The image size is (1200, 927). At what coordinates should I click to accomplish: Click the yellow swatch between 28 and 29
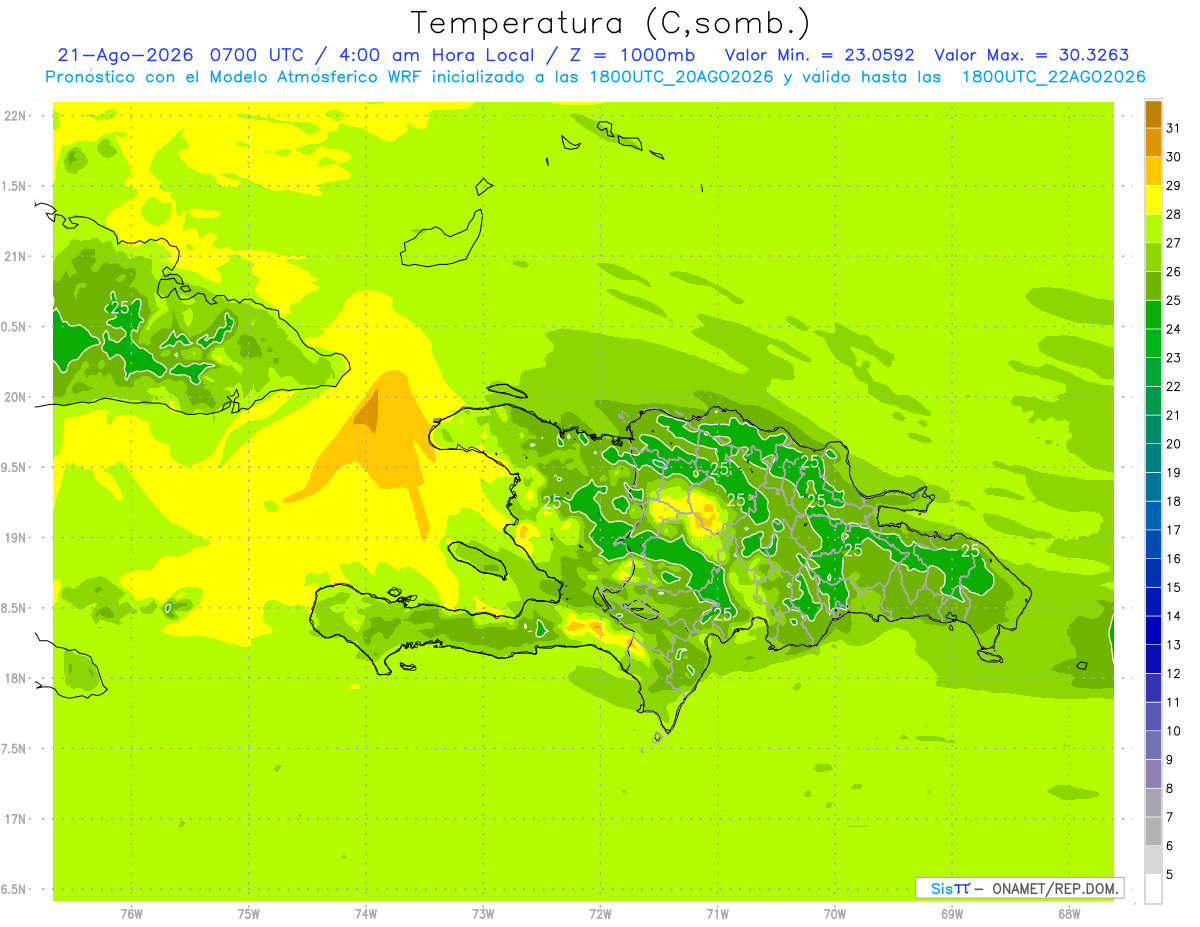click(1153, 200)
